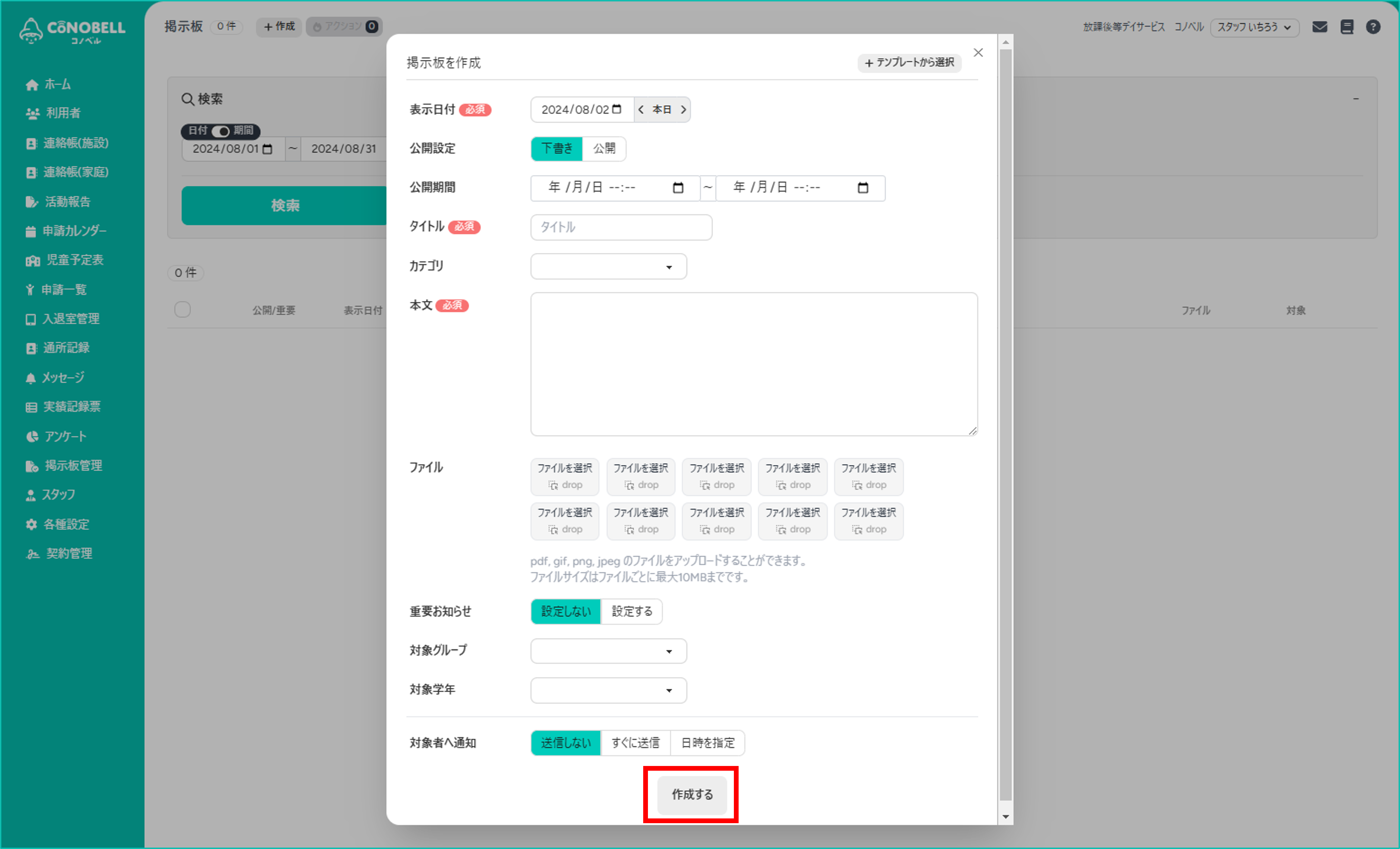
Task: Select 公開 for 公開設定
Action: [x=604, y=149]
